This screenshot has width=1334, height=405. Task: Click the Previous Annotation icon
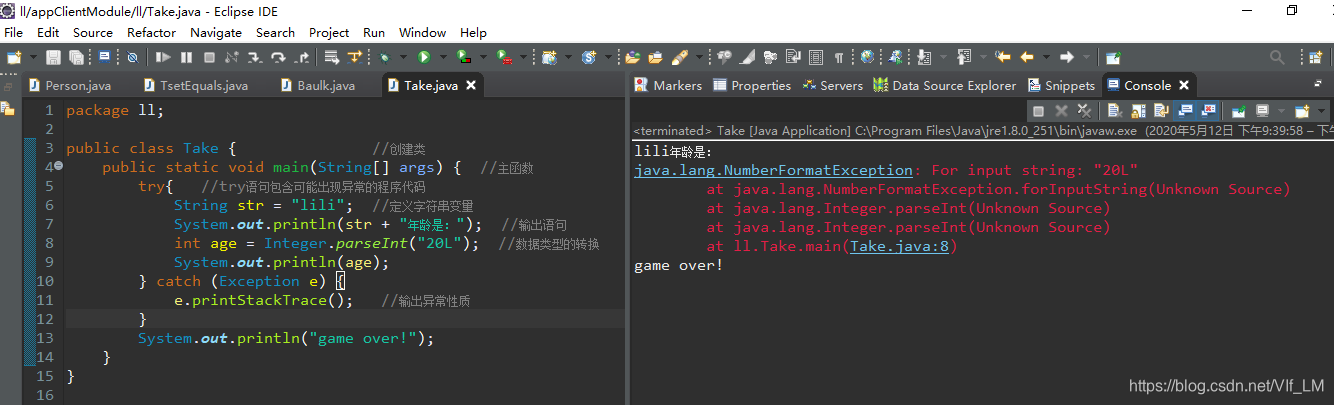pyautogui.click(x=964, y=57)
